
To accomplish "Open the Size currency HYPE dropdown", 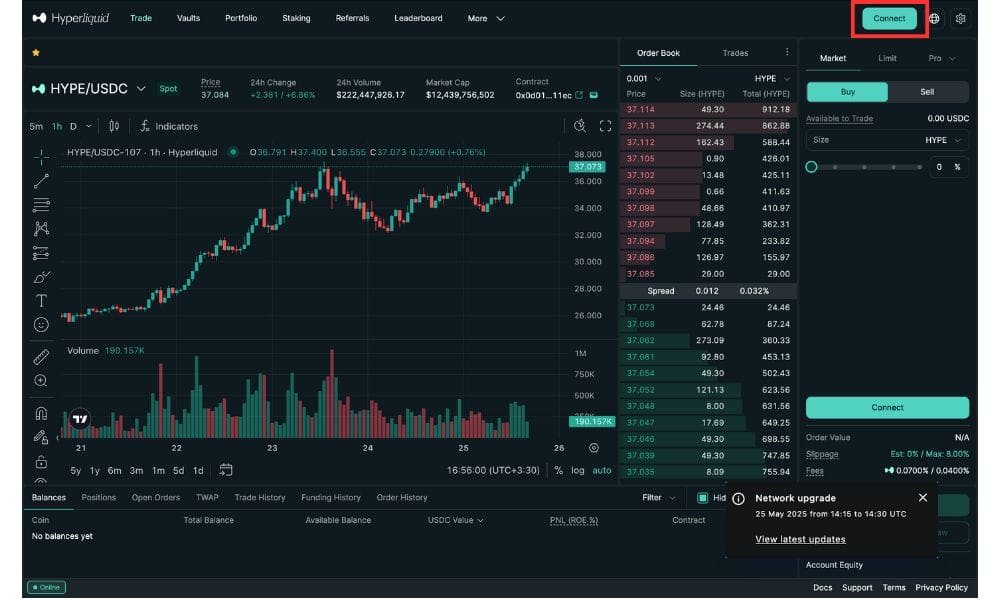I will click(943, 140).
